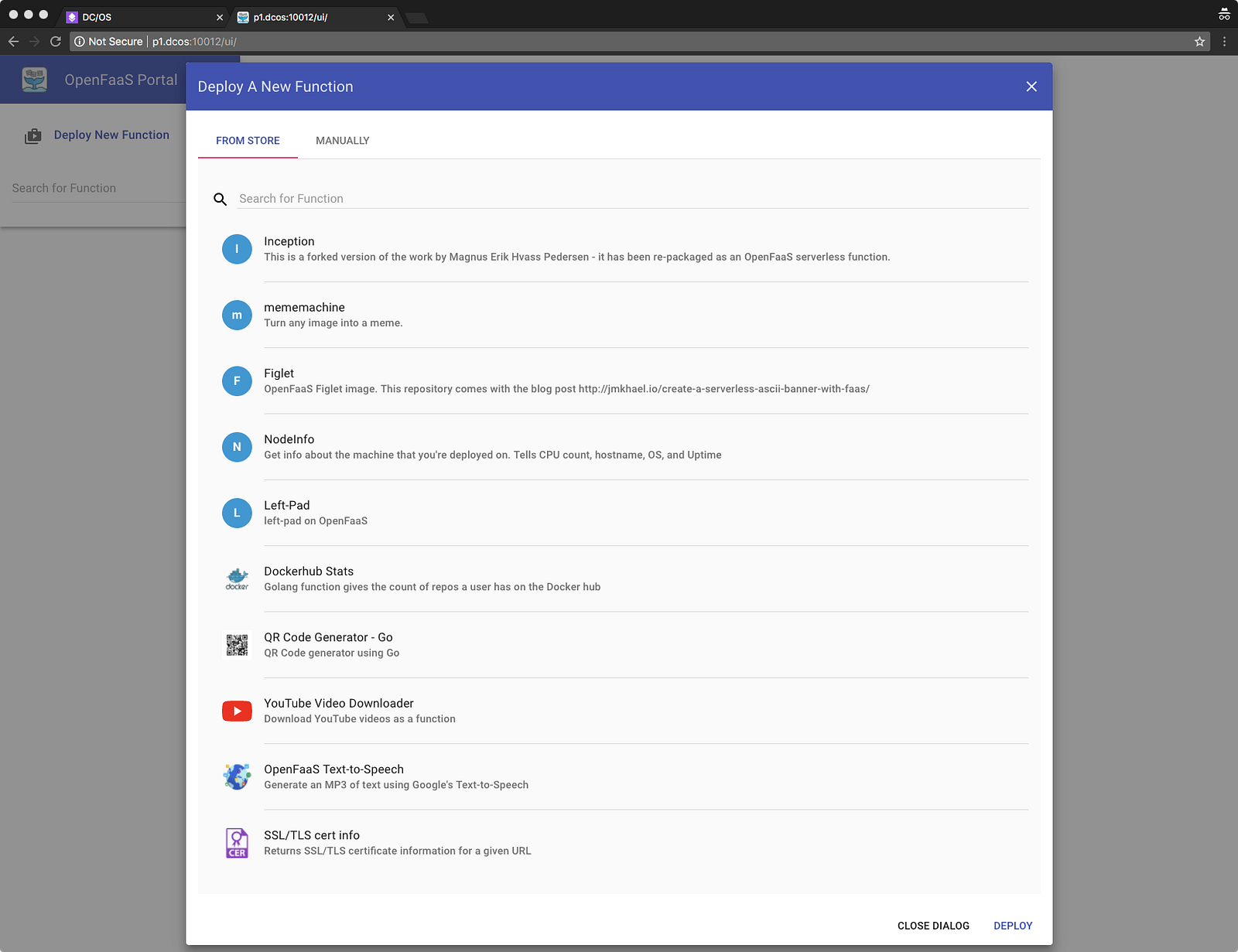Click the Figlet description with jmkhael.io URL
The width and height of the screenshot is (1238, 952).
click(x=567, y=389)
